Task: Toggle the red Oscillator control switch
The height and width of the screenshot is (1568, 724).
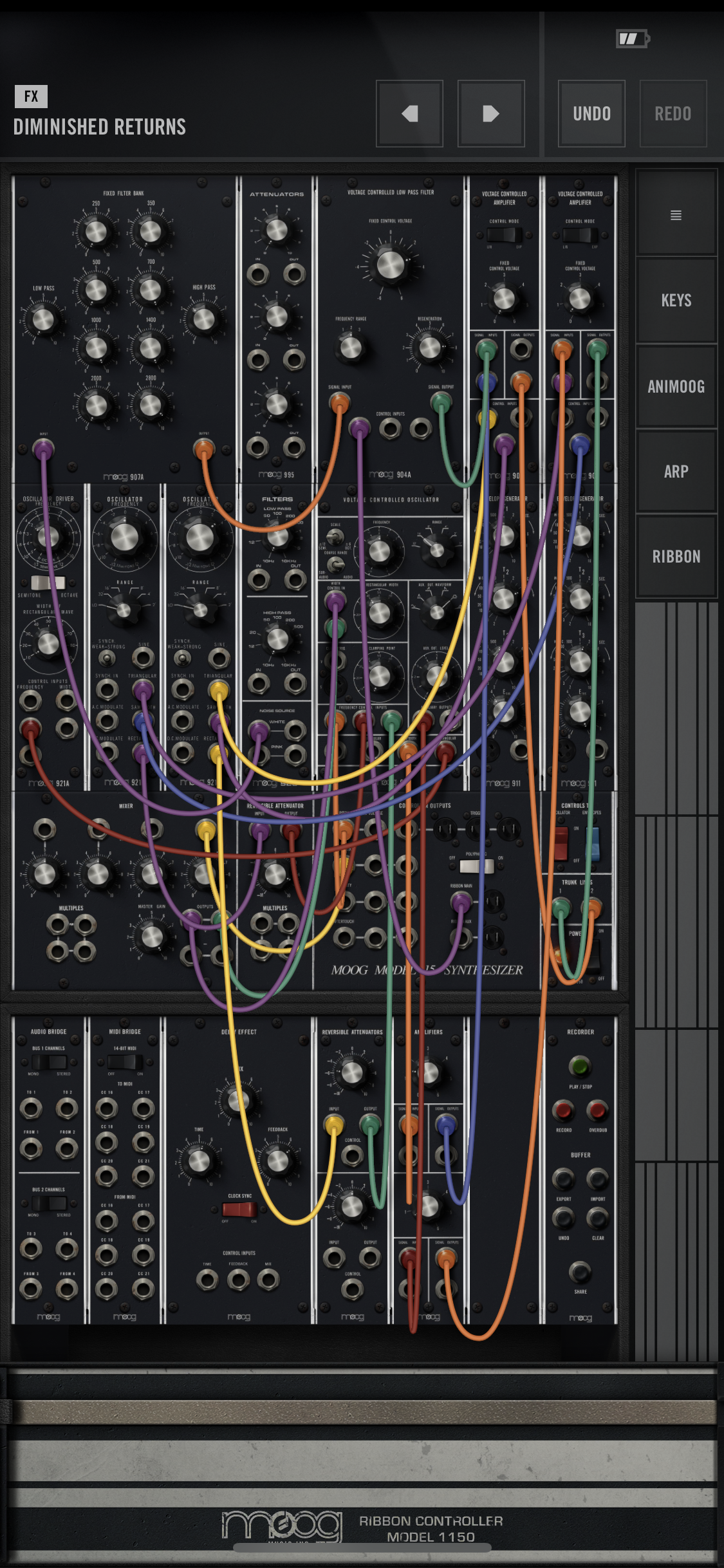Action: tap(561, 844)
